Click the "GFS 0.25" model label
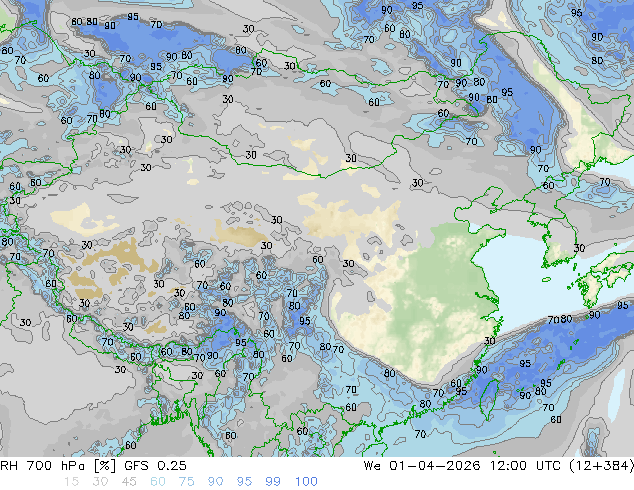 tap(155, 466)
